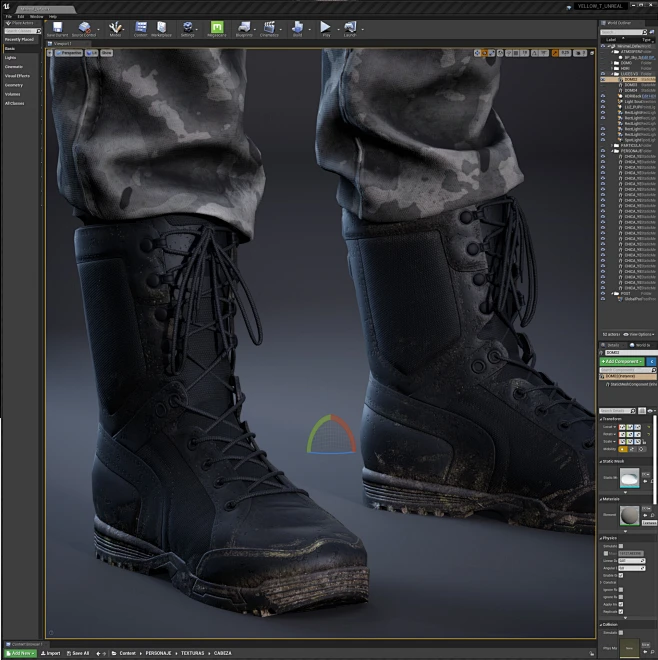Image resolution: width=658 pixels, height=660 pixels.
Task: Open the viewport Show menu
Action: 107,53
